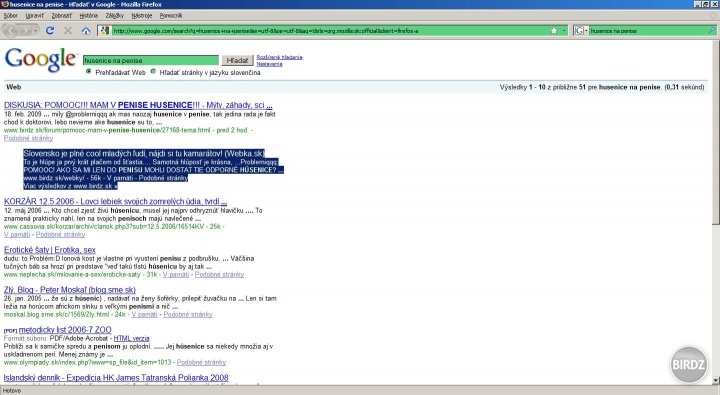Click the Google search query field
Screen dimensions: 720x395
tap(151, 60)
